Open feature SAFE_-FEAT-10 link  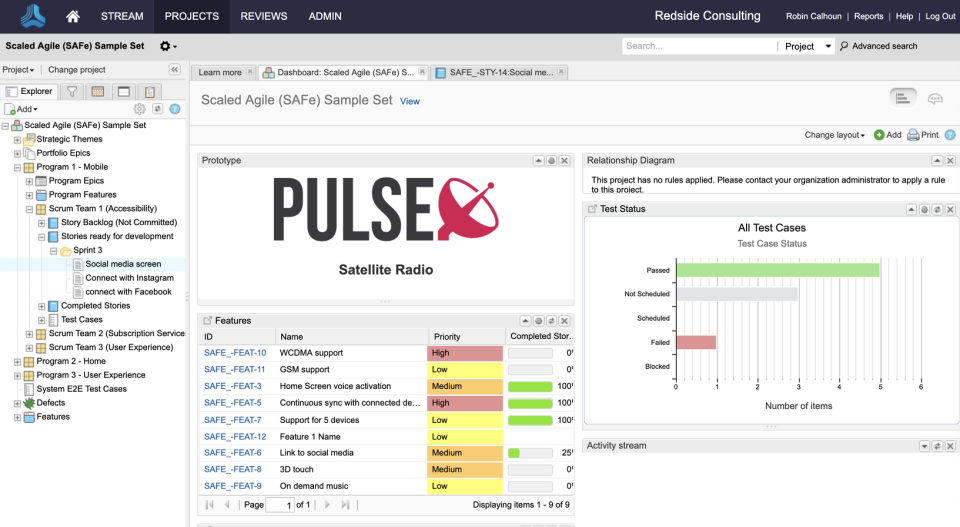point(235,353)
